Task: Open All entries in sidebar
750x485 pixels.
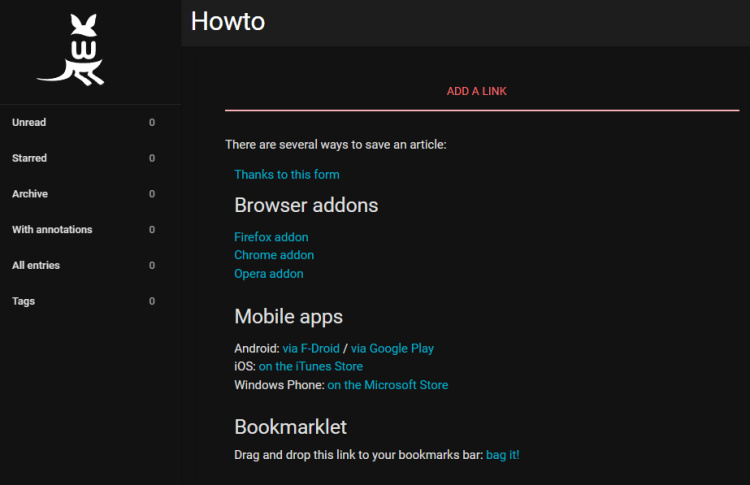Action: click(x=36, y=265)
